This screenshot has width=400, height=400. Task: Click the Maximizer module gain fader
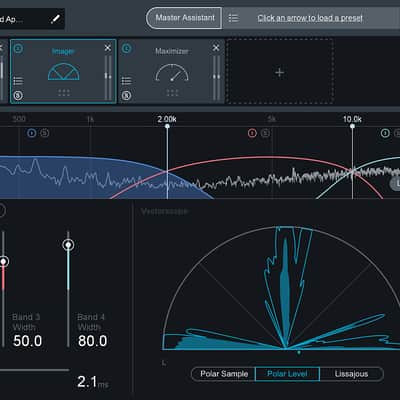[216, 77]
